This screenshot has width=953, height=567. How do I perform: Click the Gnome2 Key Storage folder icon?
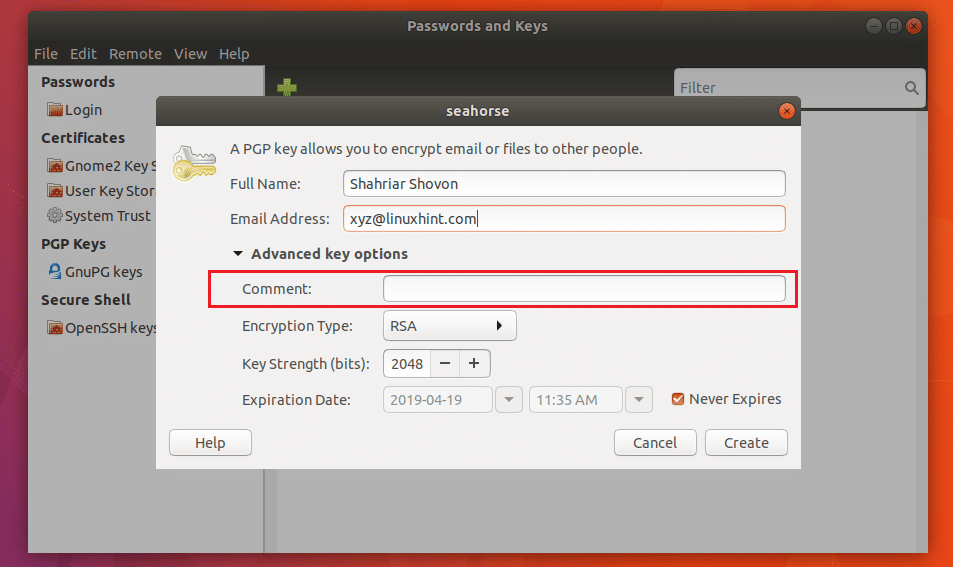(55, 166)
